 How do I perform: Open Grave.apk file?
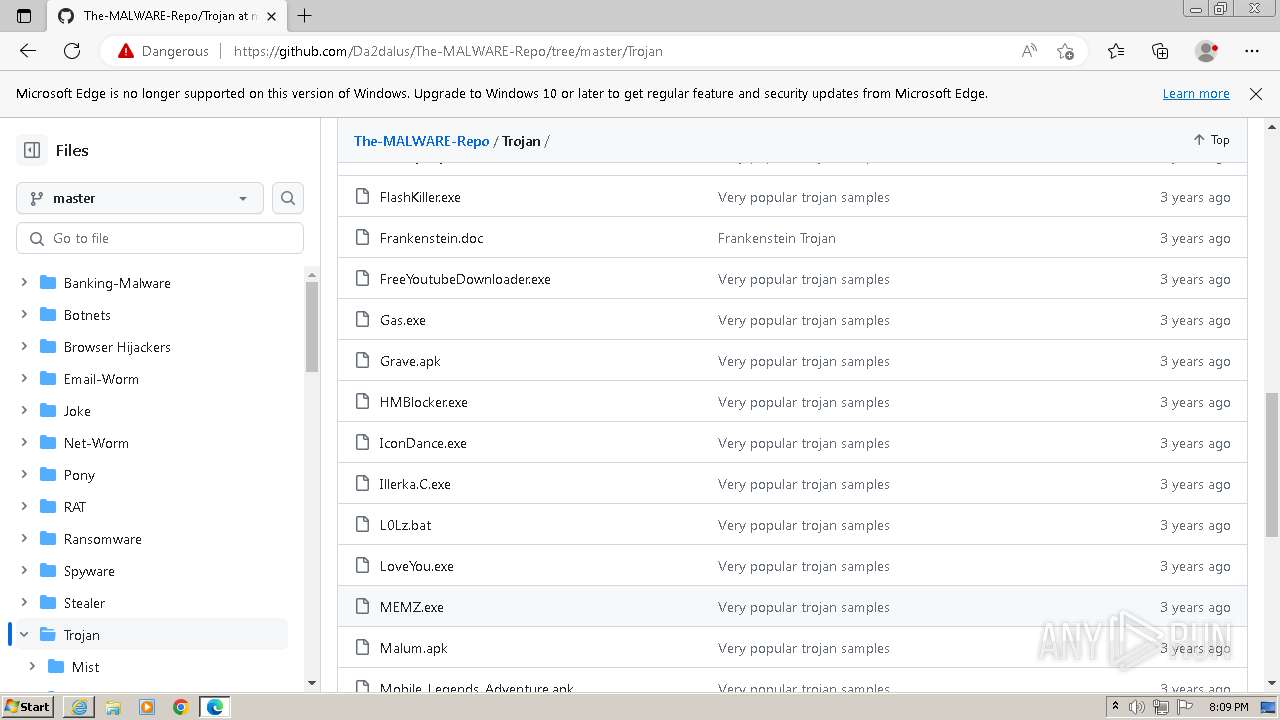click(x=410, y=361)
